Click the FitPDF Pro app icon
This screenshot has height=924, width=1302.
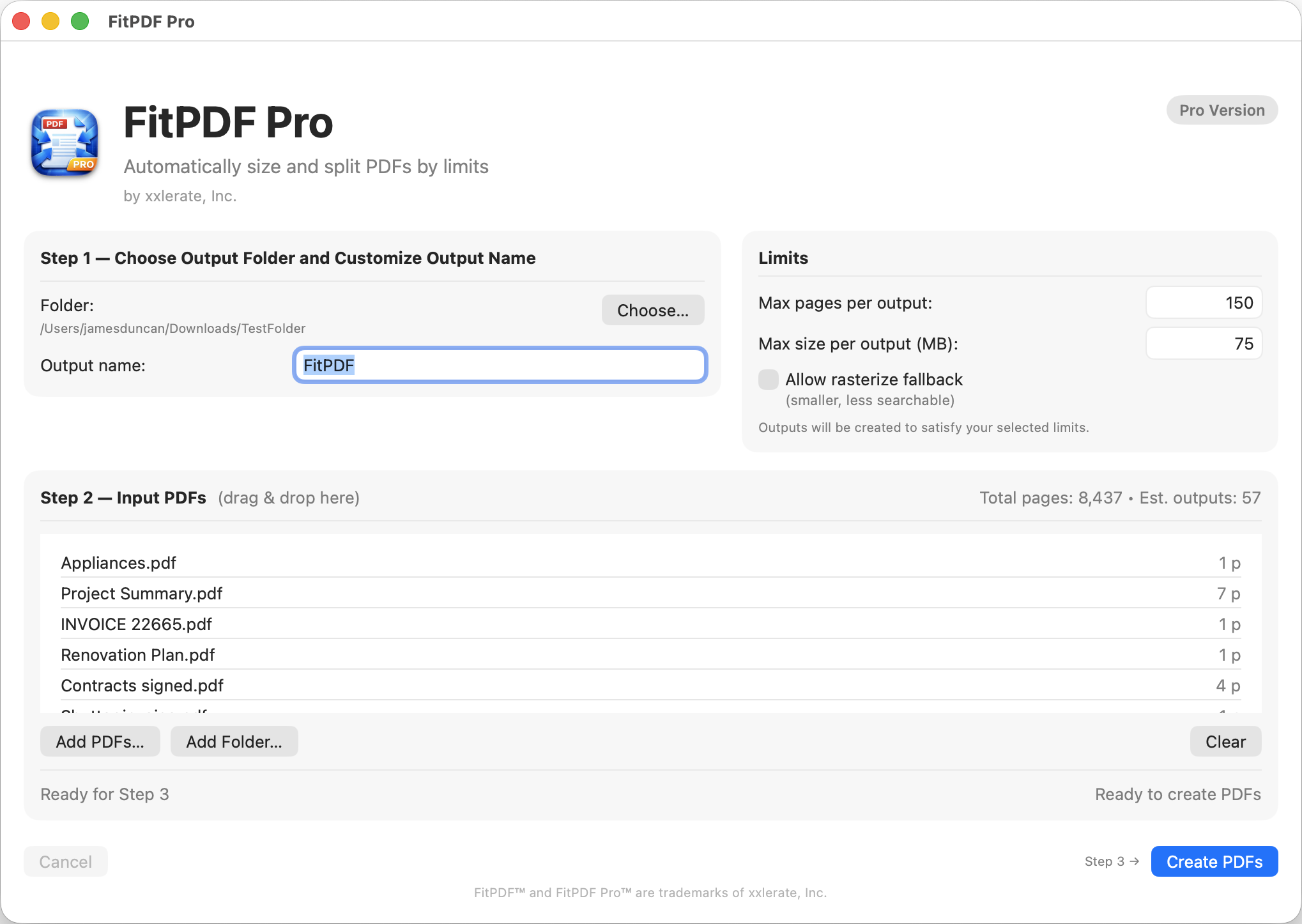(x=65, y=142)
